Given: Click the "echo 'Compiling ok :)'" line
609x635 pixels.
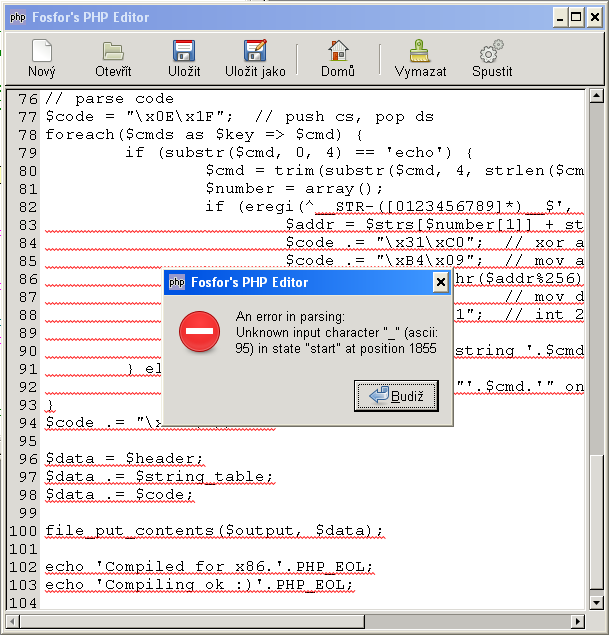Looking at the screenshot, I should point(199,584).
